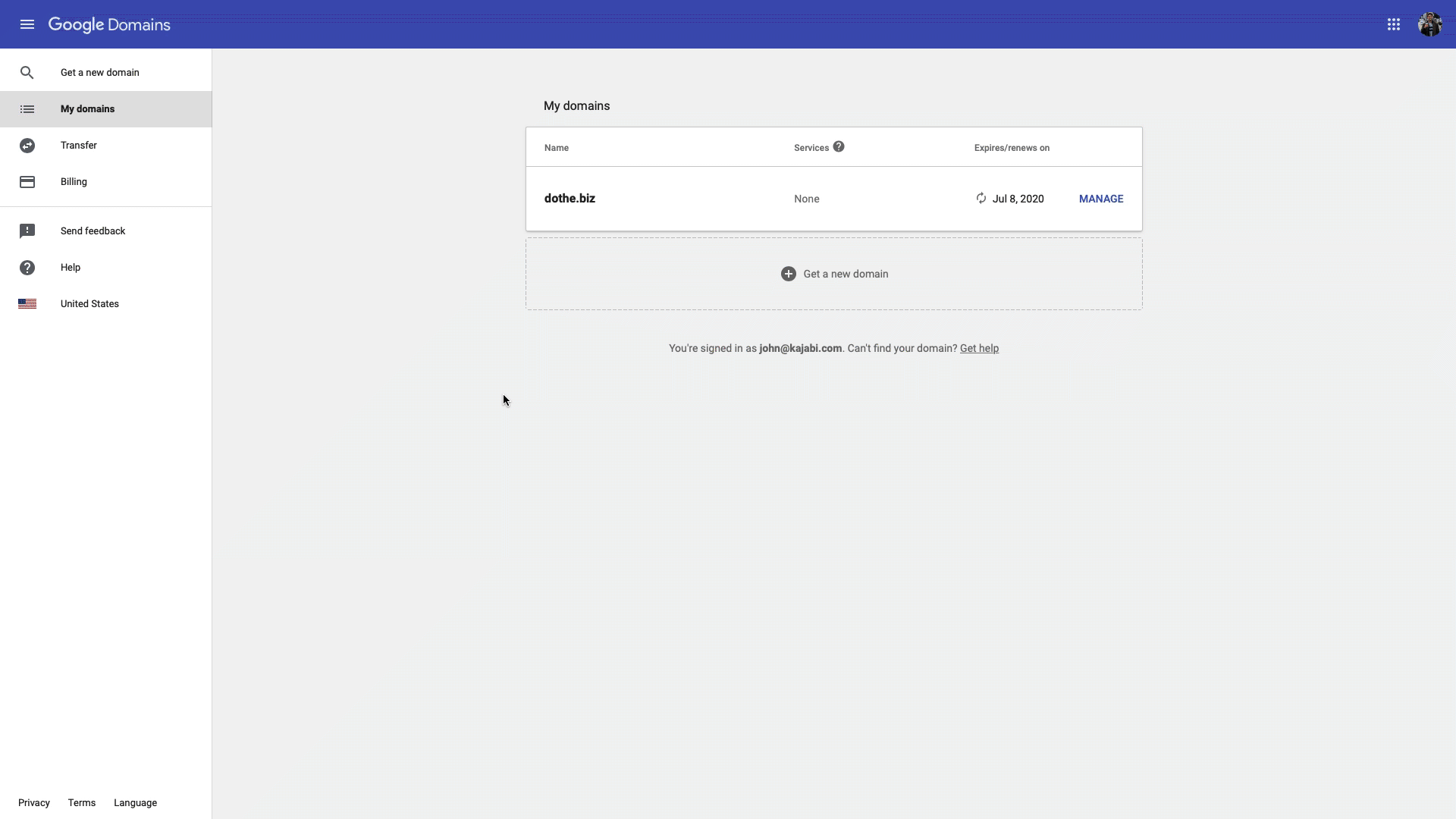Screen dimensions: 1456x819
Task: Open the Privacy link in footer
Action: click(x=34, y=802)
